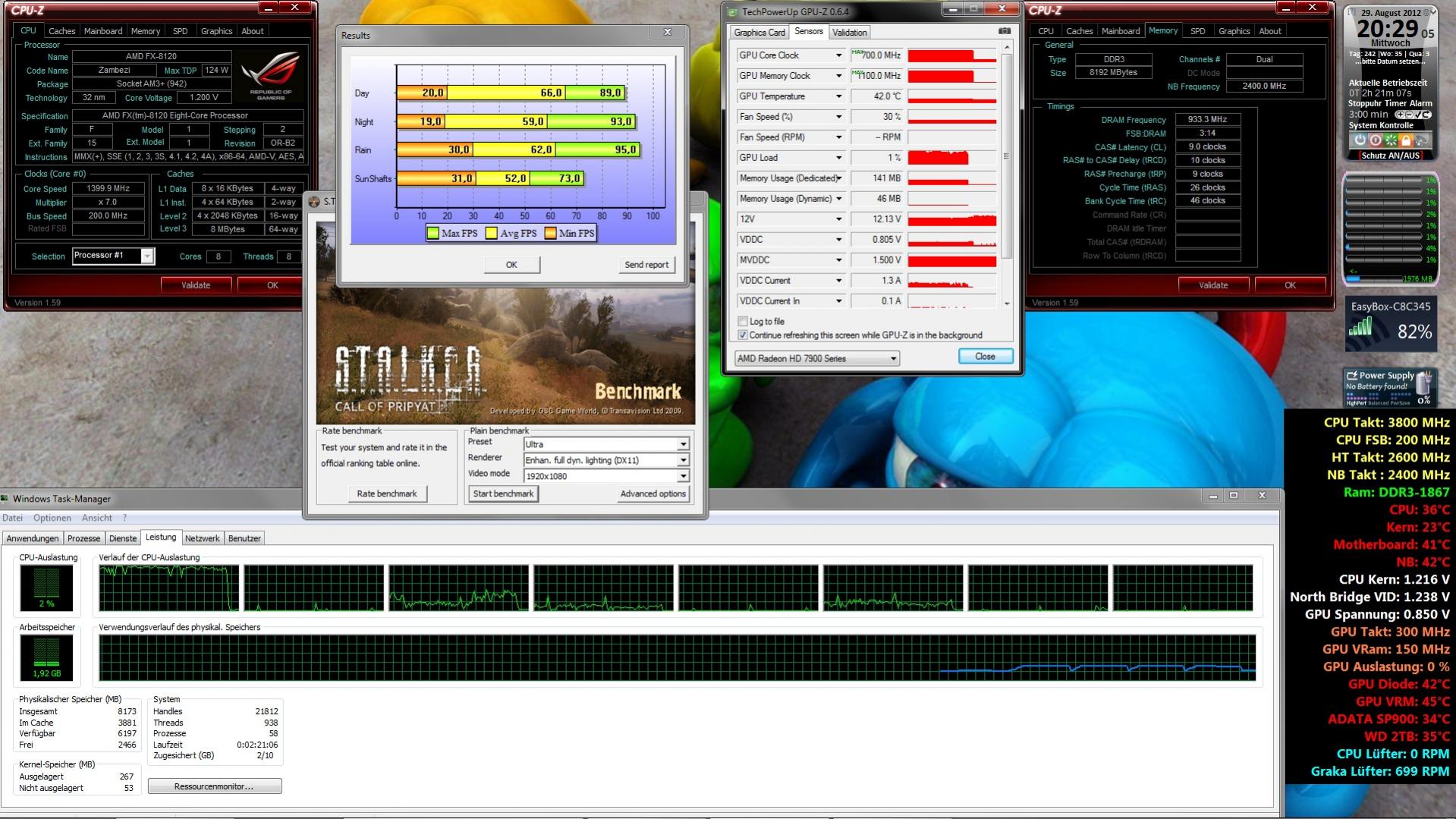
Task: Click OK in the Results dialog
Action: (x=511, y=265)
